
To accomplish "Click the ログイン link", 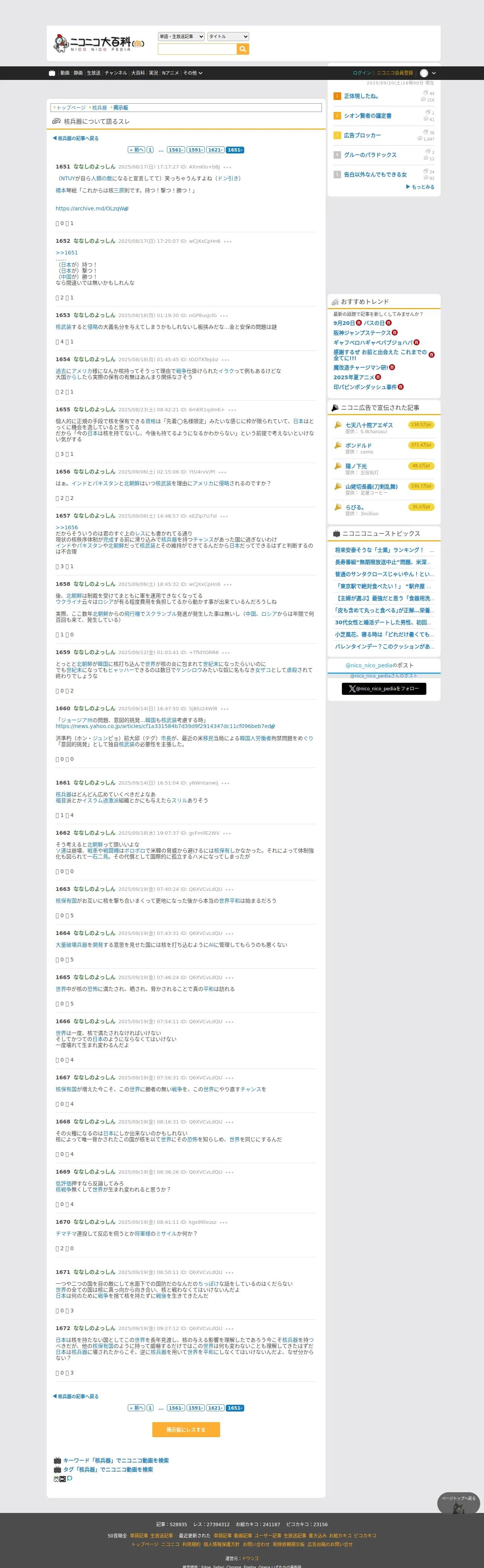I will [361, 73].
